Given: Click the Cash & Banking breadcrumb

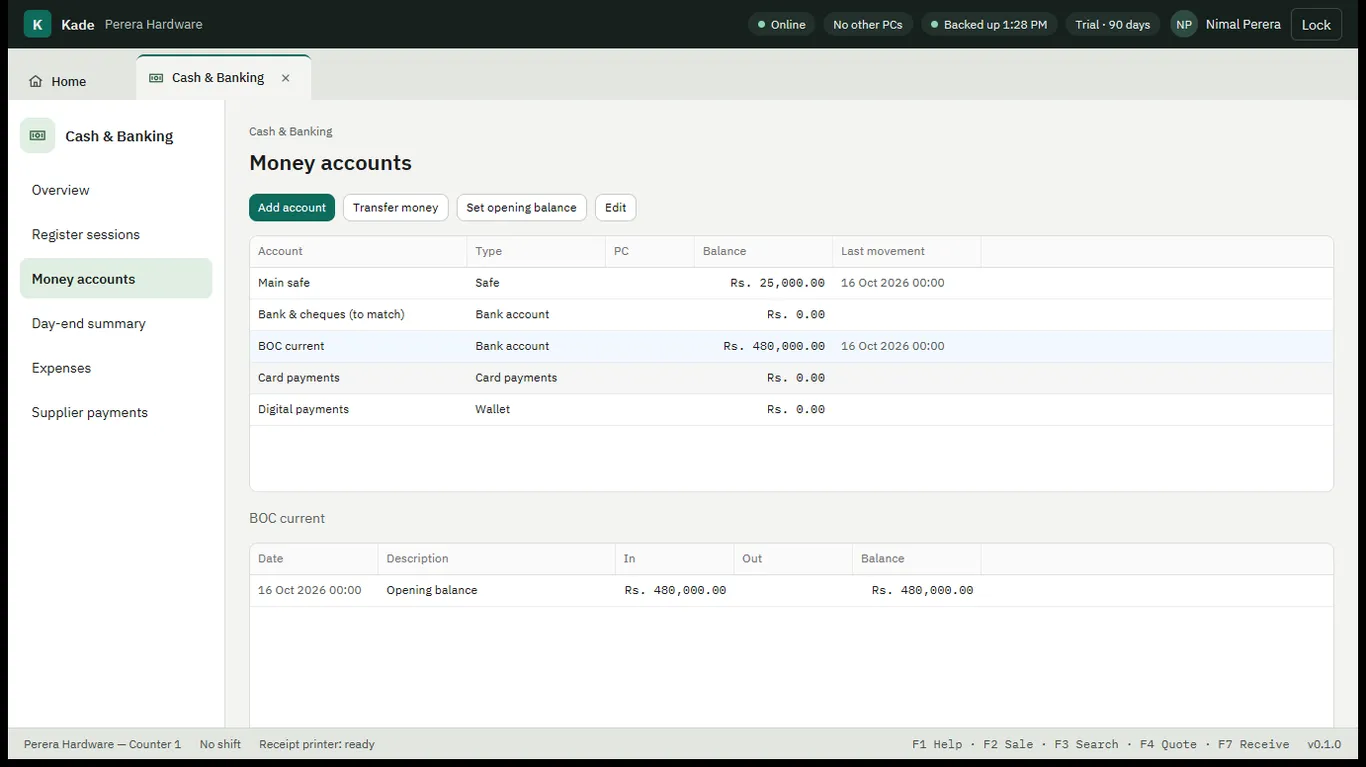Looking at the screenshot, I should [x=291, y=132].
